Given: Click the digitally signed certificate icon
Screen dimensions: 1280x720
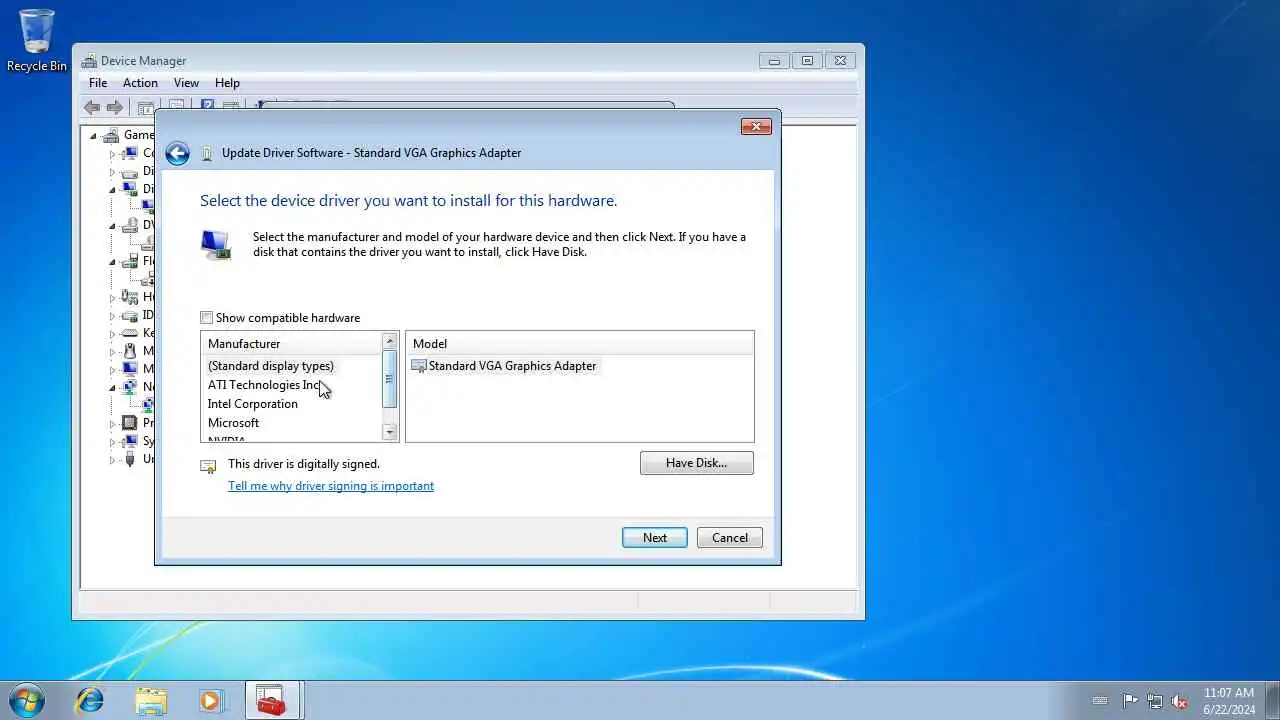Looking at the screenshot, I should (208, 466).
